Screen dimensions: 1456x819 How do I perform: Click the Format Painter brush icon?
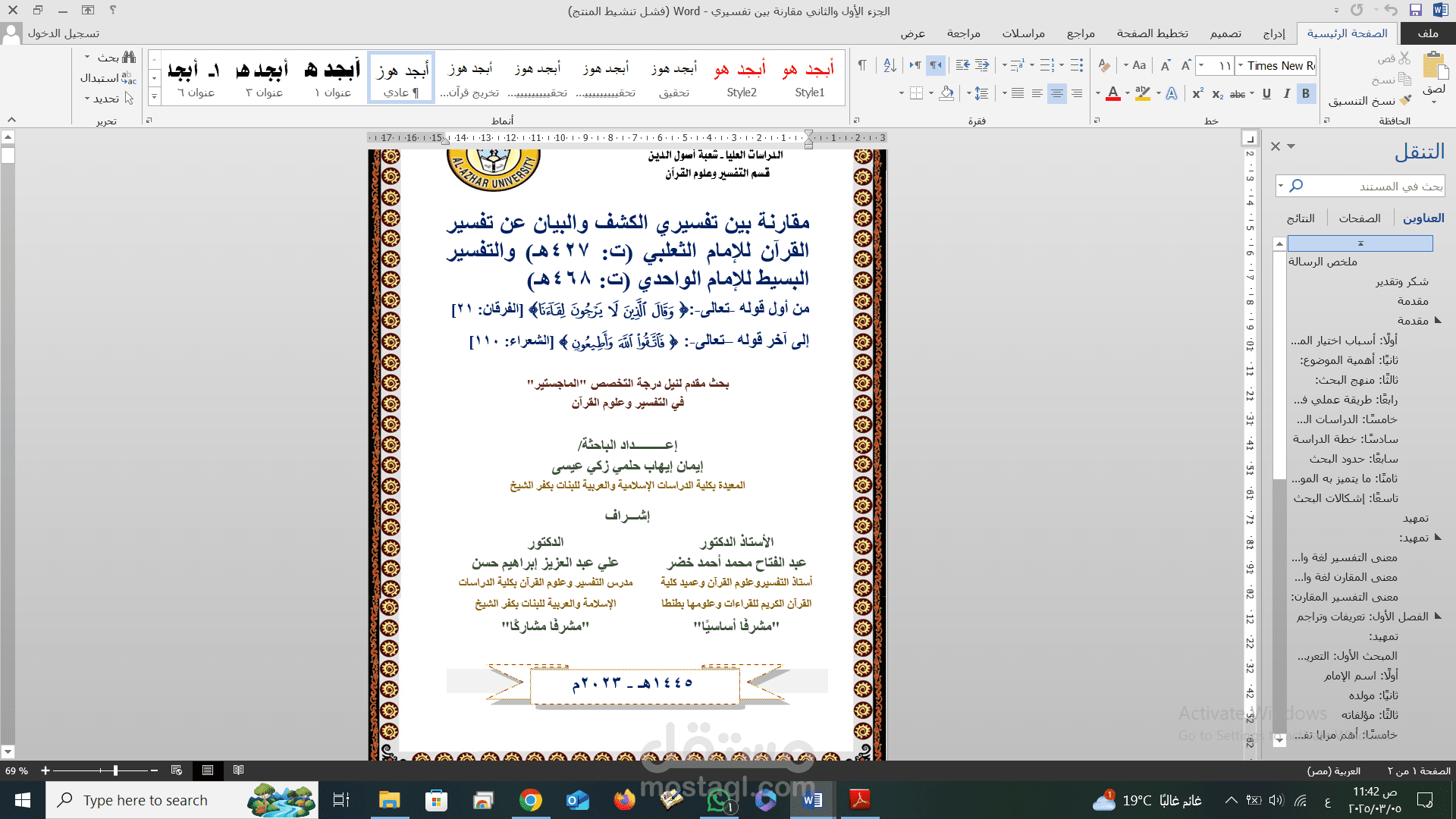tap(1405, 101)
